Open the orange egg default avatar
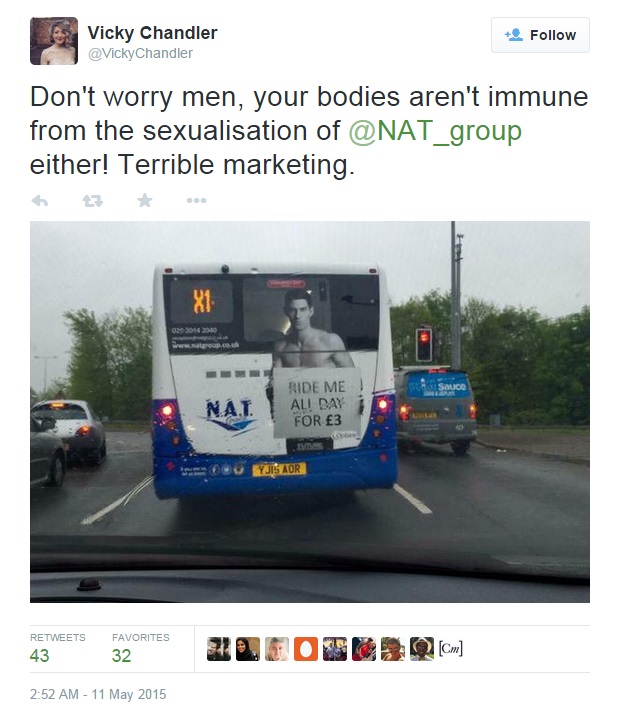Image resolution: width=618 pixels, height=722 pixels. tap(306, 649)
